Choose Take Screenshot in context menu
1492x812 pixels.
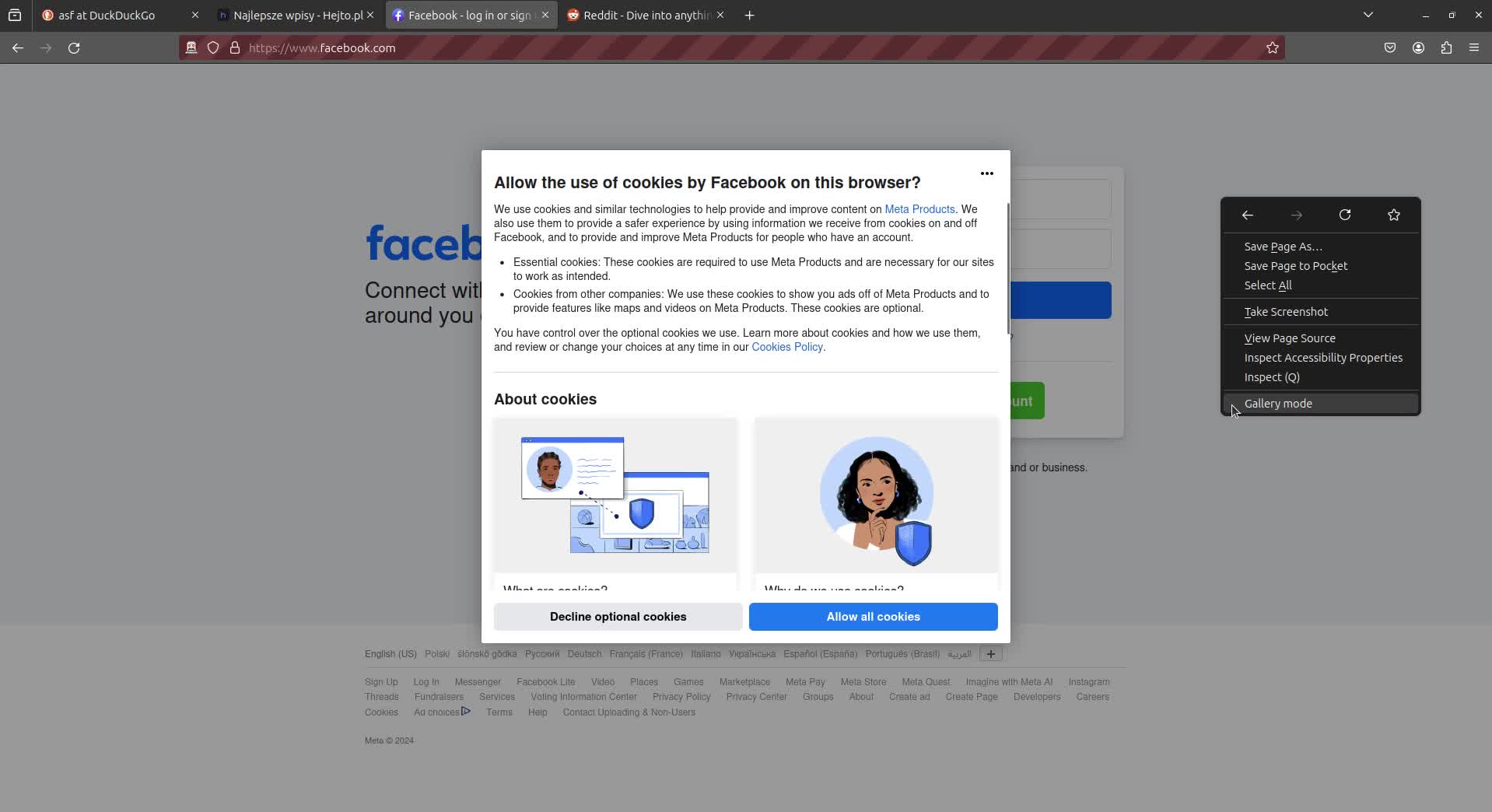coord(1321,312)
